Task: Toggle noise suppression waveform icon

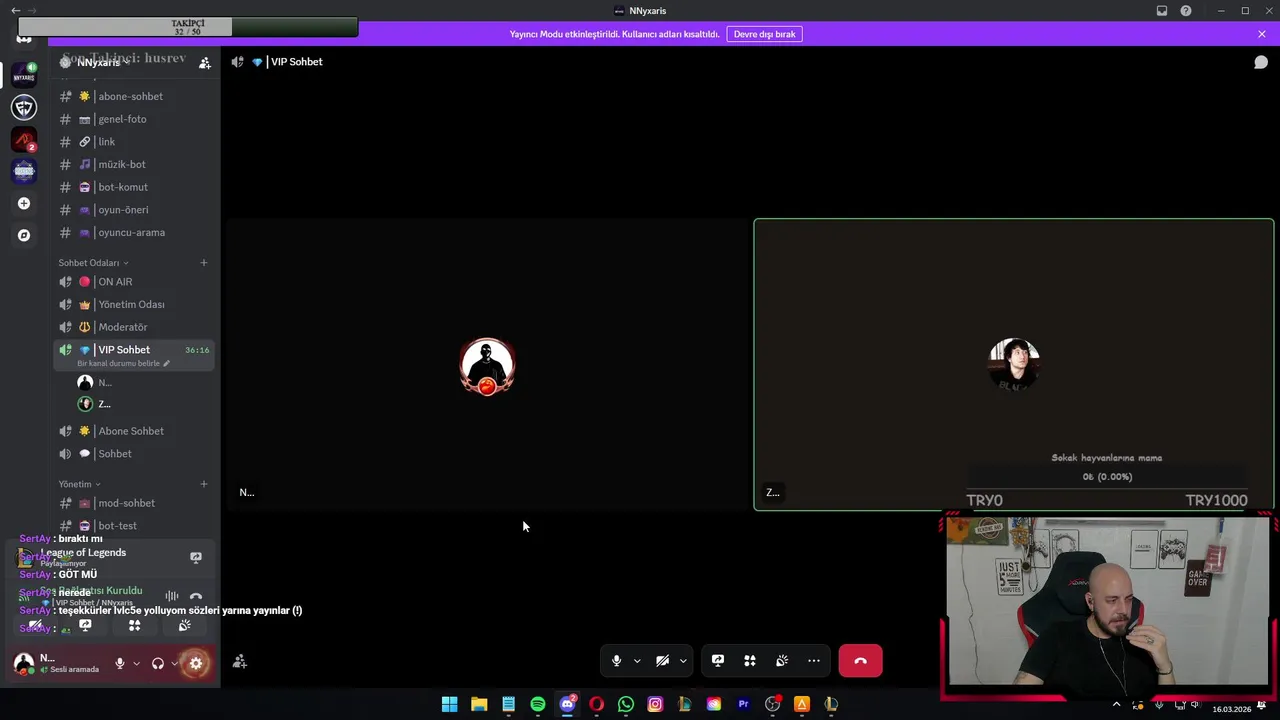Action: pos(172,596)
